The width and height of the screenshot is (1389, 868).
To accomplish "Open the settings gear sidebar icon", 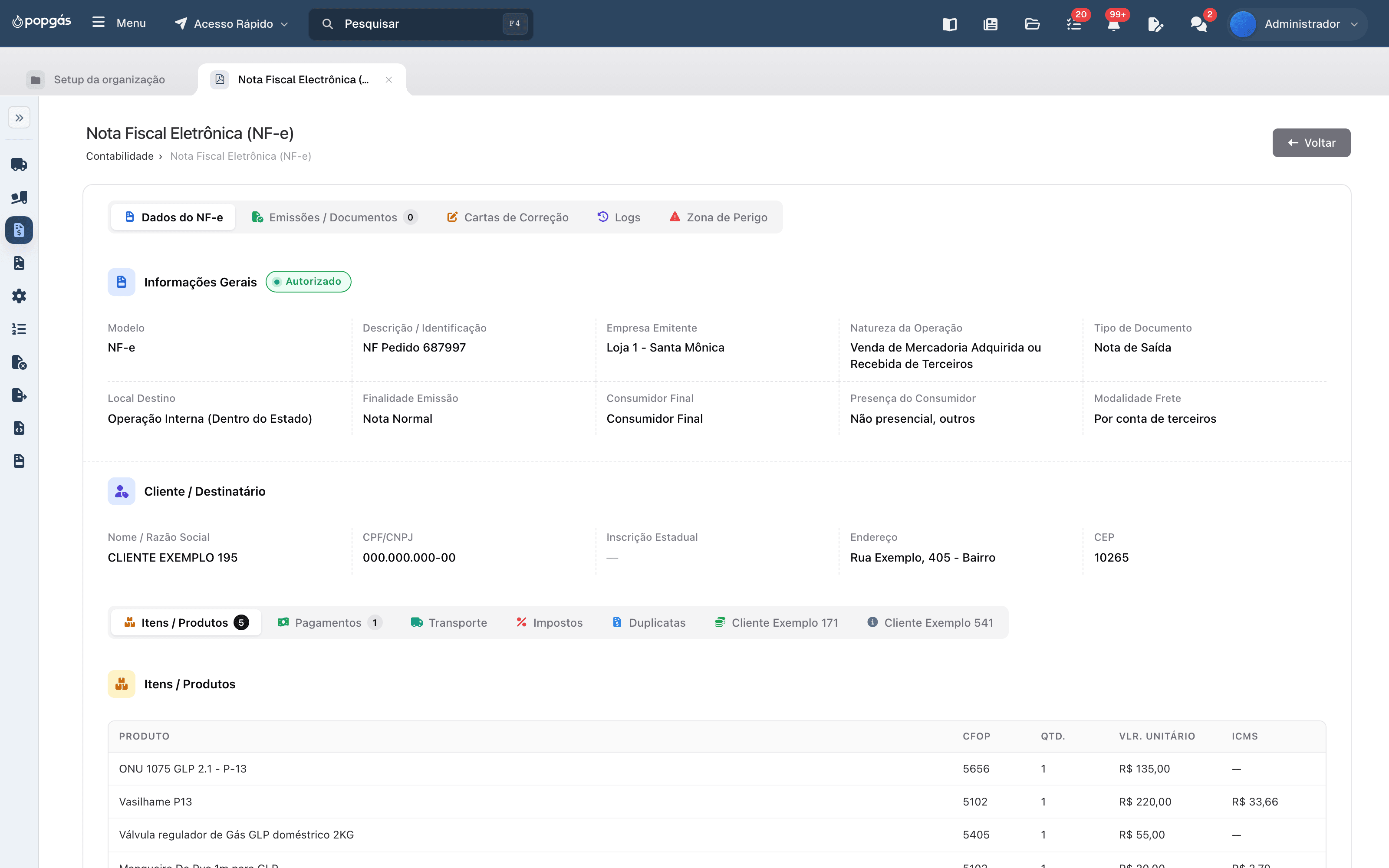I will (x=19, y=296).
